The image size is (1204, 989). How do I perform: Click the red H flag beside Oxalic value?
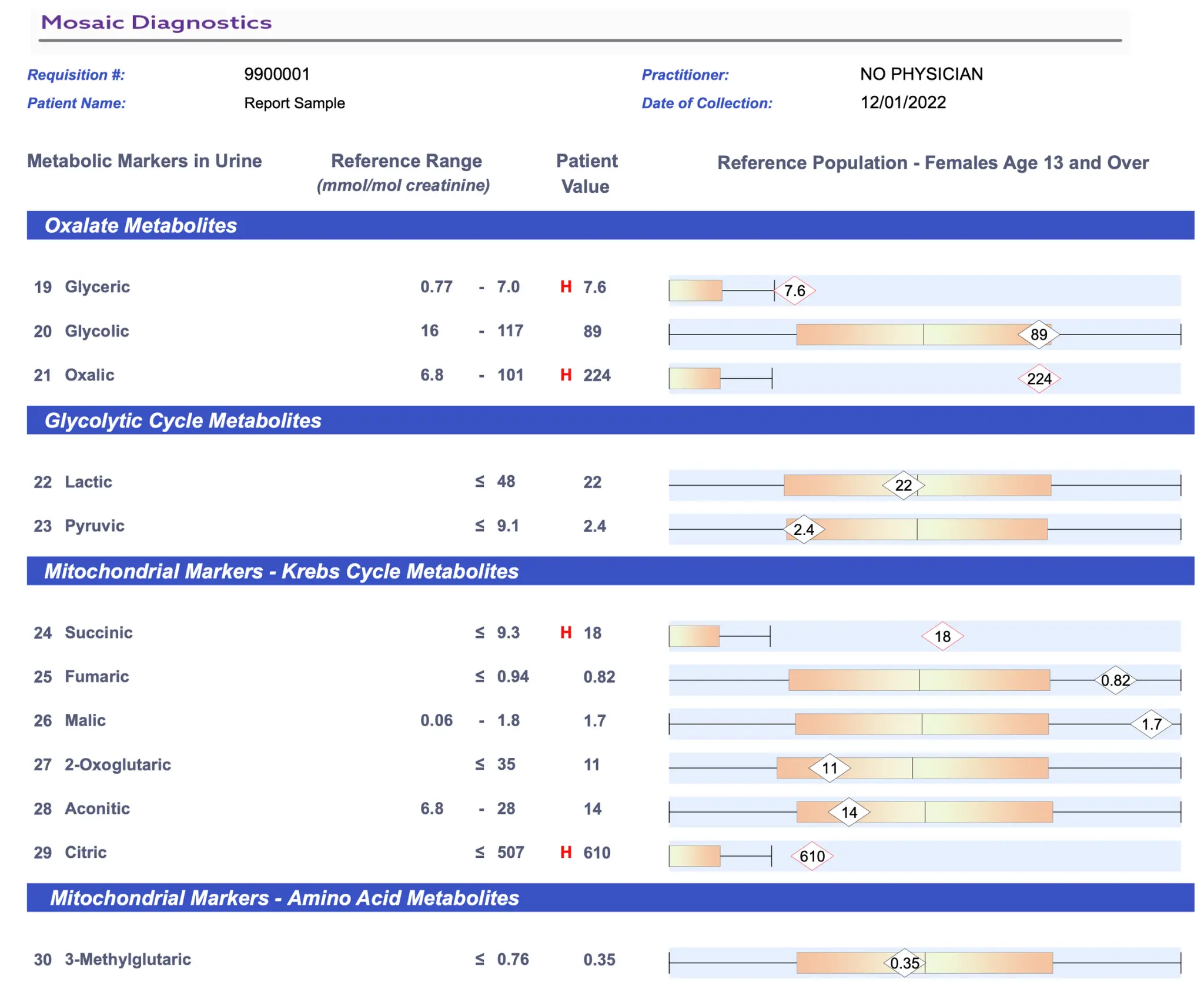click(566, 375)
